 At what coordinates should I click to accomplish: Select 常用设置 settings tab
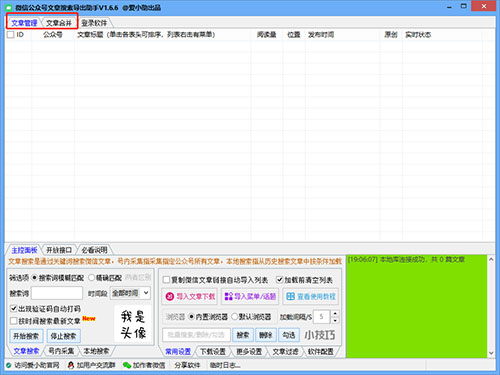(x=178, y=352)
